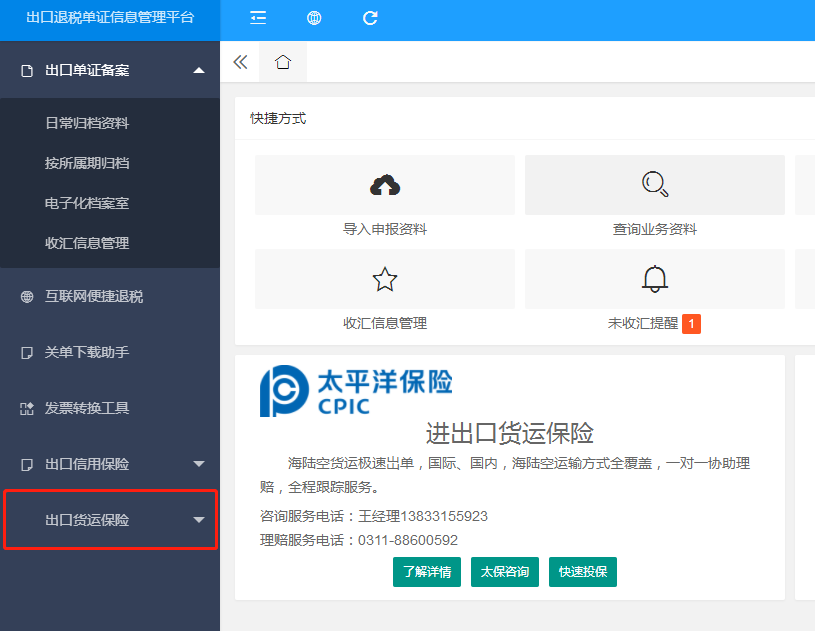The height and width of the screenshot is (631, 815).
Task: Click the 出口退税单证信息管理平台 title
Action: click(x=110, y=17)
